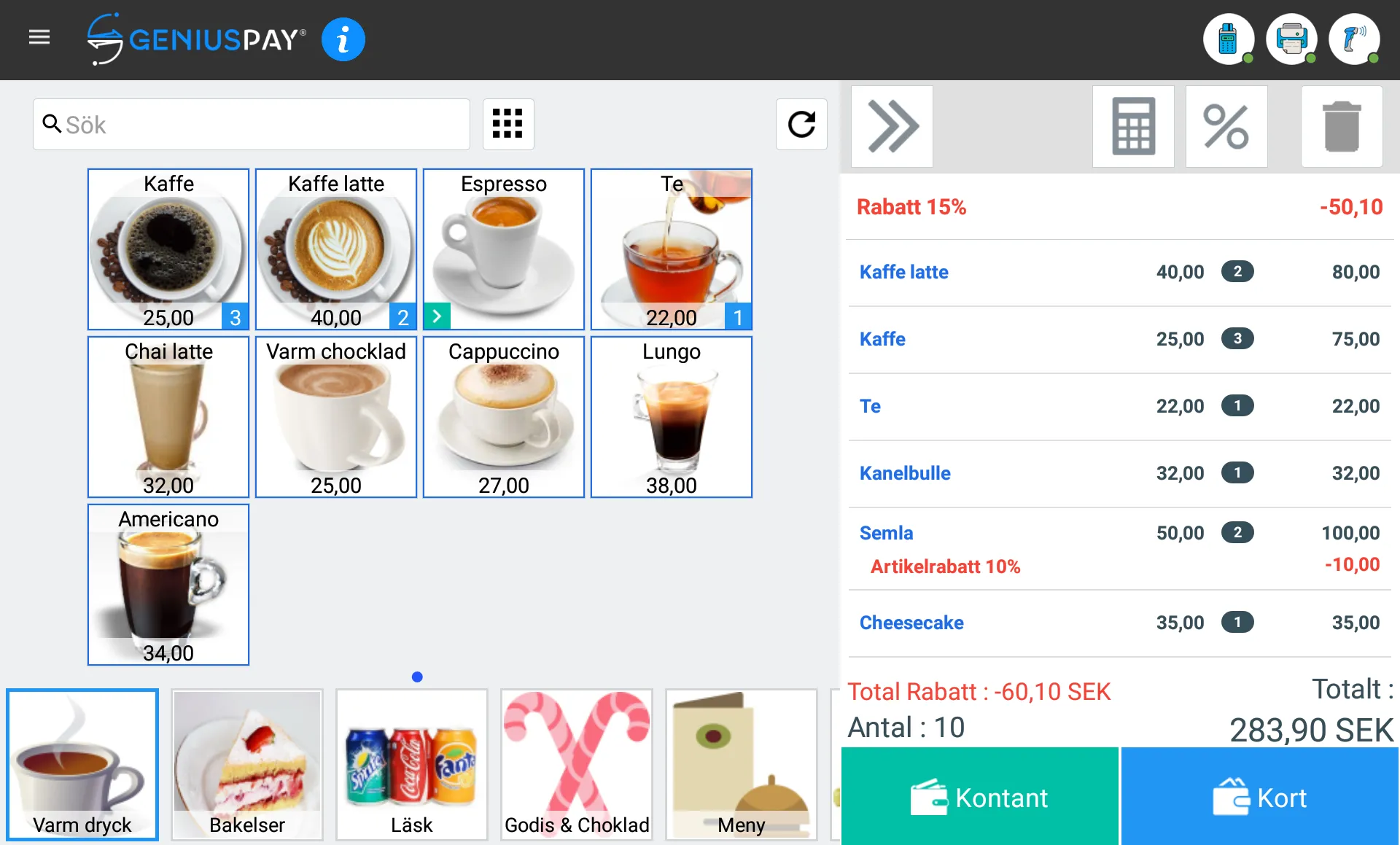The image size is (1400, 845).
Task: Click the trash bin to clear cart
Action: tap(1342, 126)
